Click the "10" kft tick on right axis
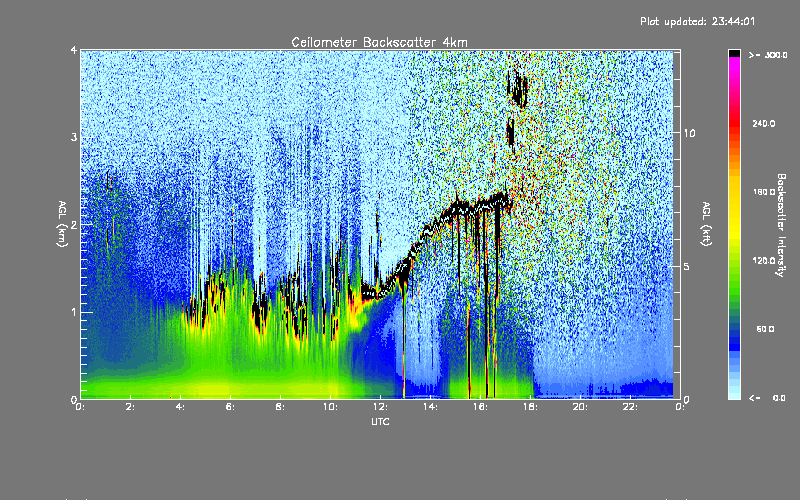Image resolution: width=800 pixels, height=500 pixels. (689, 133)
